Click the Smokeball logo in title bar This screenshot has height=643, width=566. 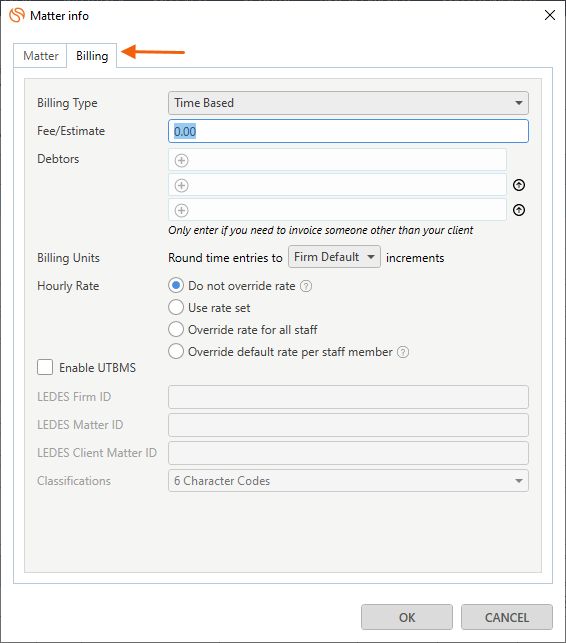tap(17, 15)
